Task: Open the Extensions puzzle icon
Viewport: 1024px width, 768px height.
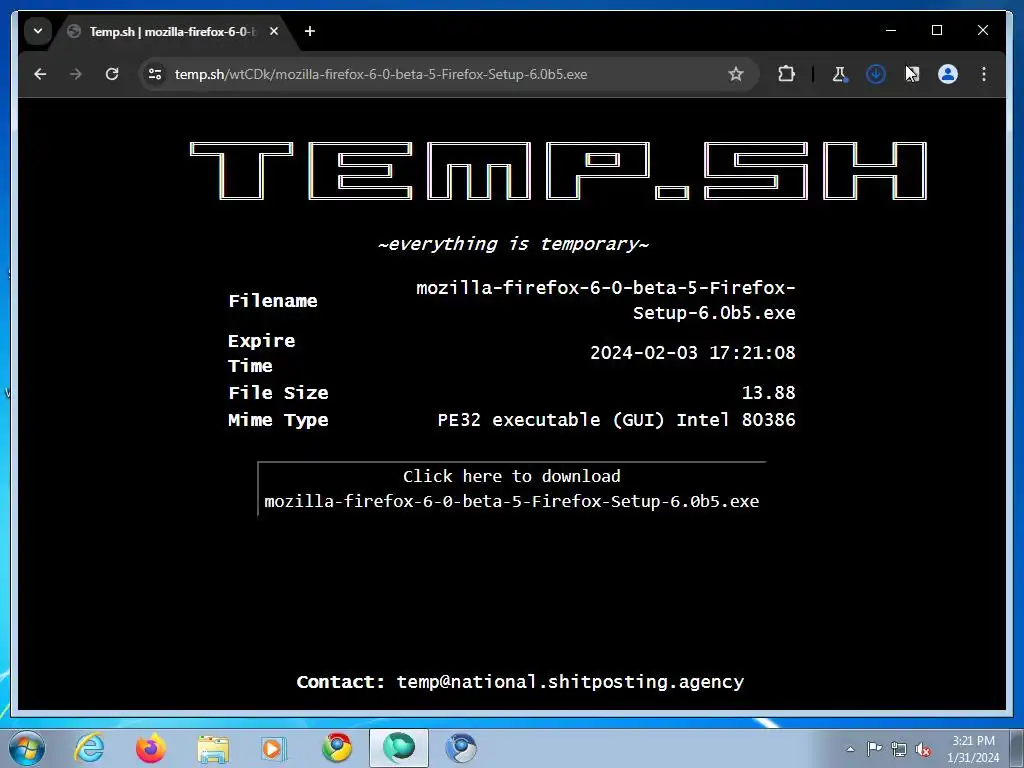Action: click(786, 74)
